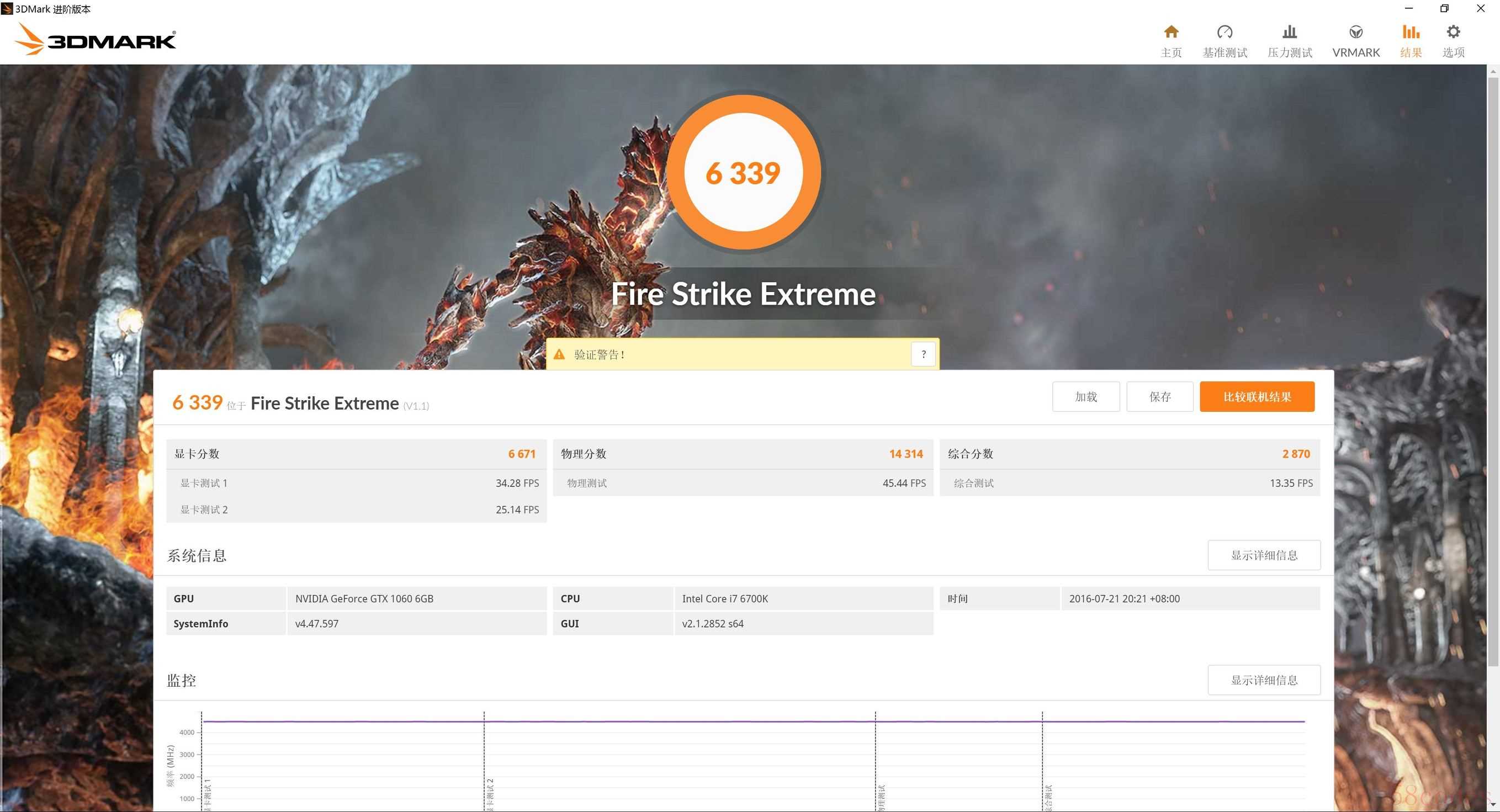Click the 物理分数 value 14 314
The image size is (1500, 812).
click(x=905, y=454)
